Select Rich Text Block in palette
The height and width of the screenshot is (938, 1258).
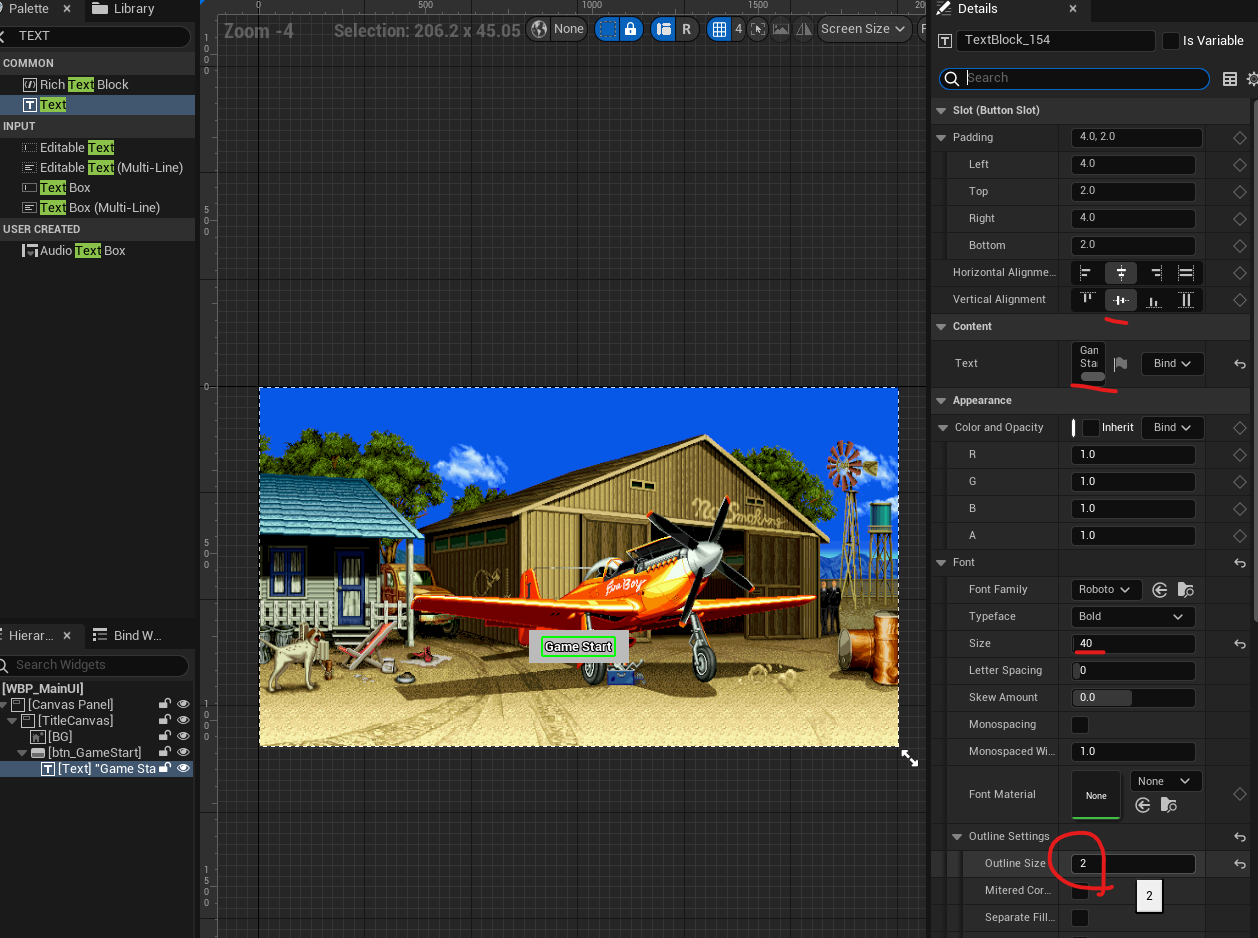click(84, 85)
